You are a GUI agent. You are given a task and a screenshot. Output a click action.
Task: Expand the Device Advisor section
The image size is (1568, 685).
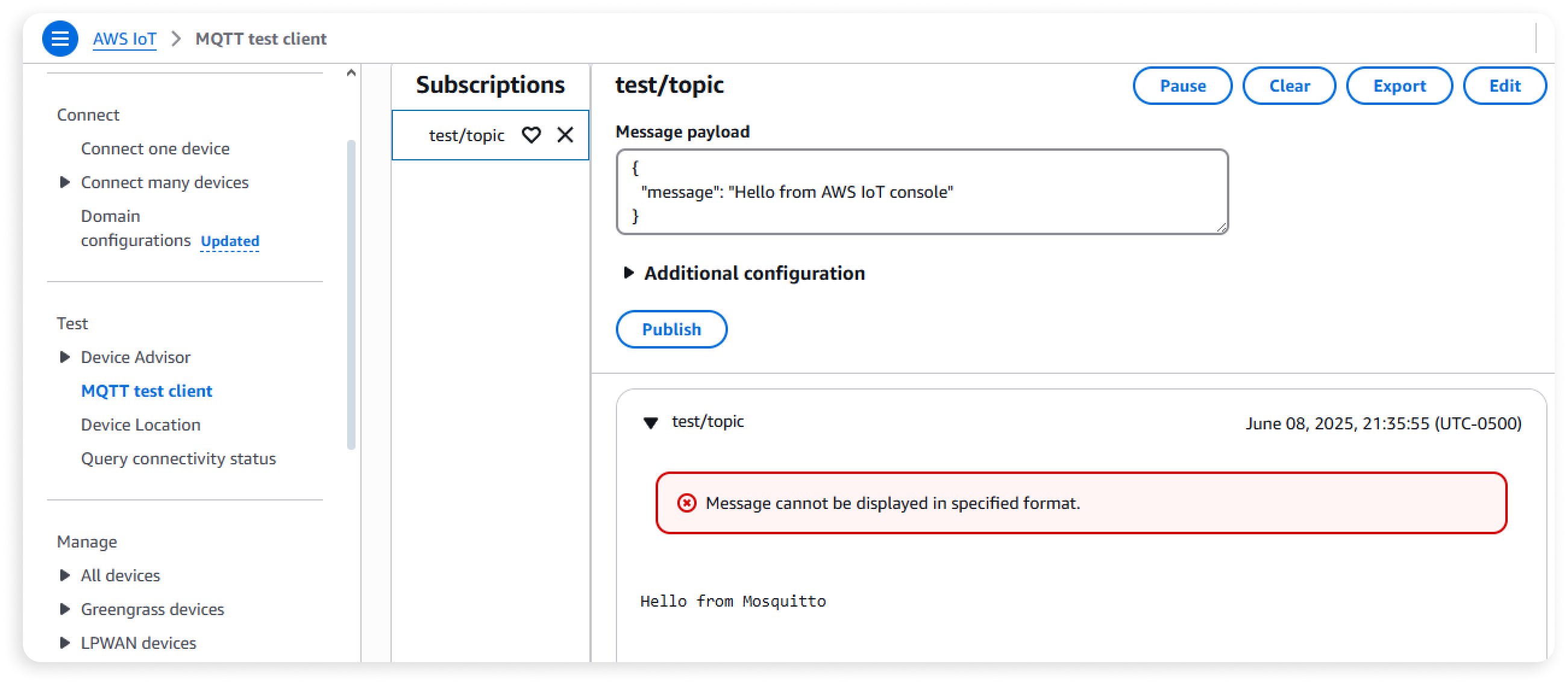point(64,357)
